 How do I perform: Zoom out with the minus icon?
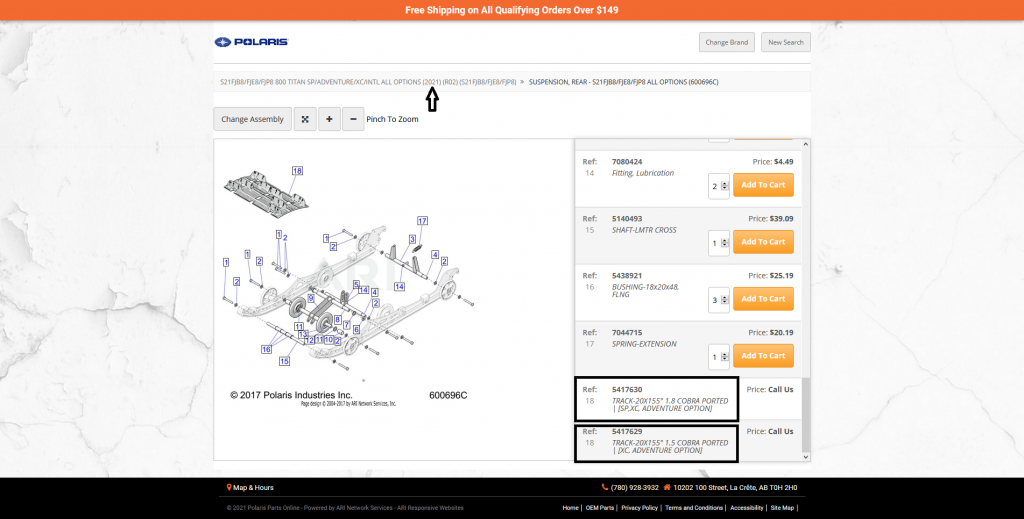pyautogui.click(x=353, y=119)
